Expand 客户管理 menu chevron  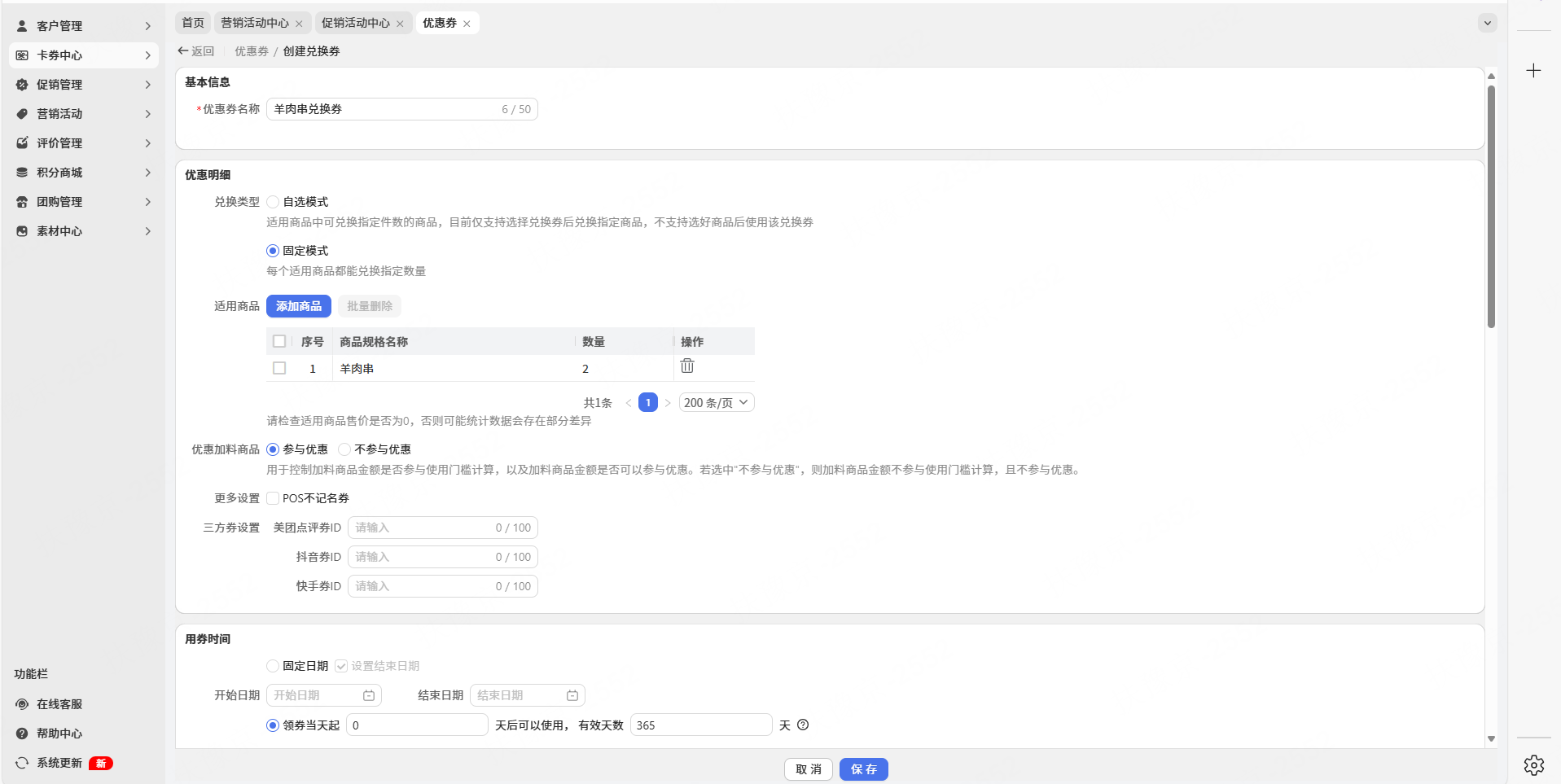pyautogui.click(x=147, y=26)
